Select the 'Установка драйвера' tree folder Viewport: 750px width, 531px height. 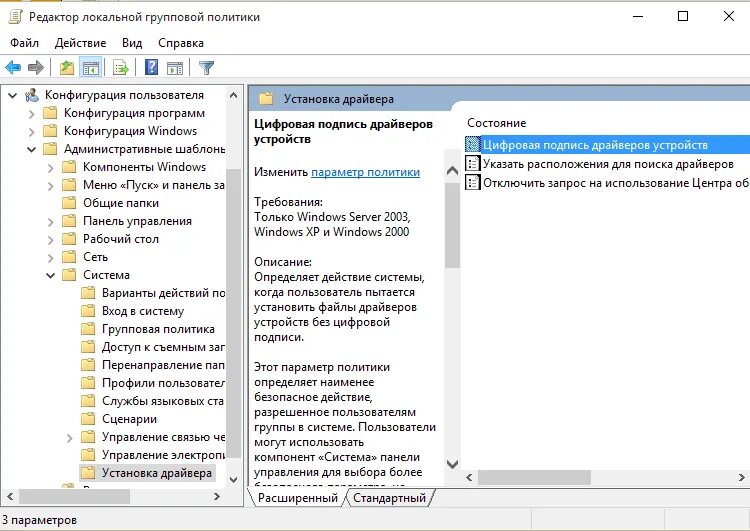click(157, 473)
